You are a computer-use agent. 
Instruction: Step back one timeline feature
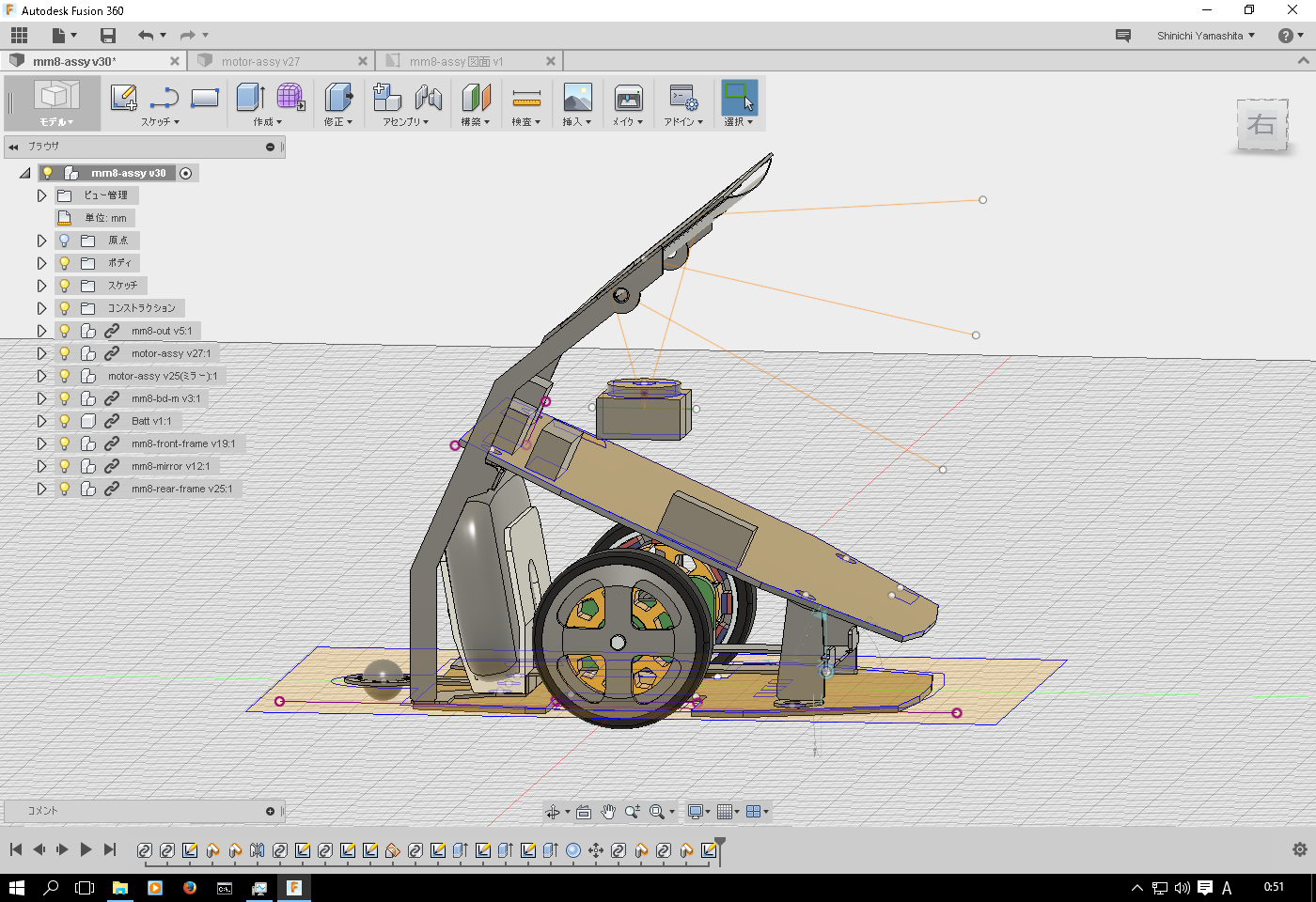coord(39,849)
